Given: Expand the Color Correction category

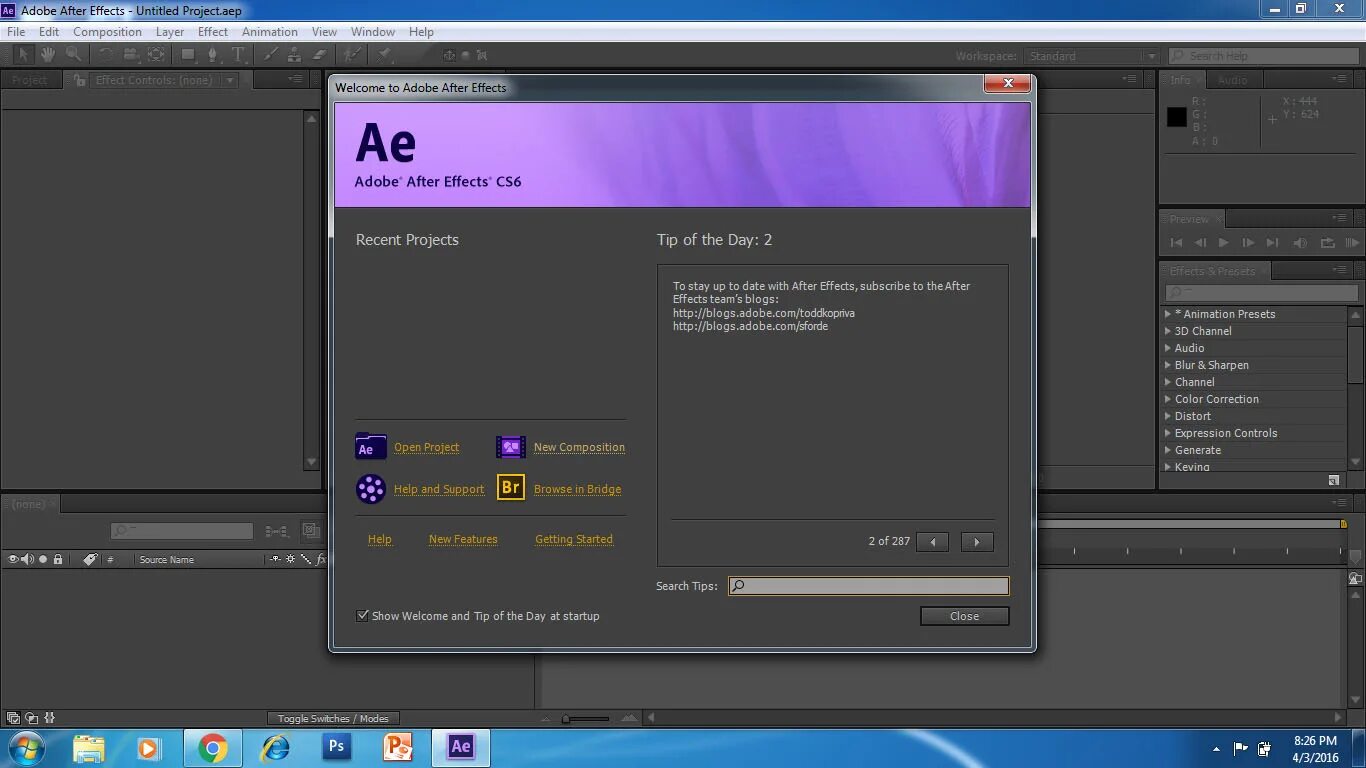Looking at the screenshot, I should point(1168,399).
